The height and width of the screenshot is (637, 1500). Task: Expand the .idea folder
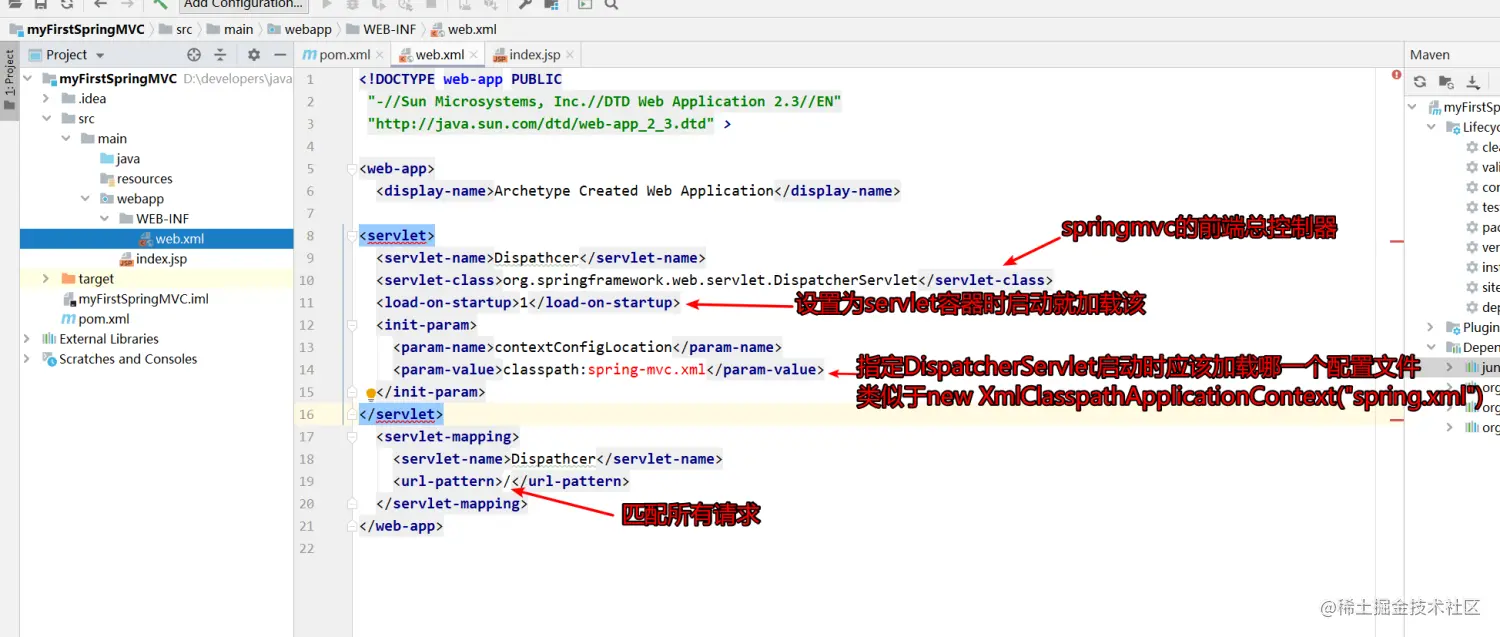coord(46,99)
